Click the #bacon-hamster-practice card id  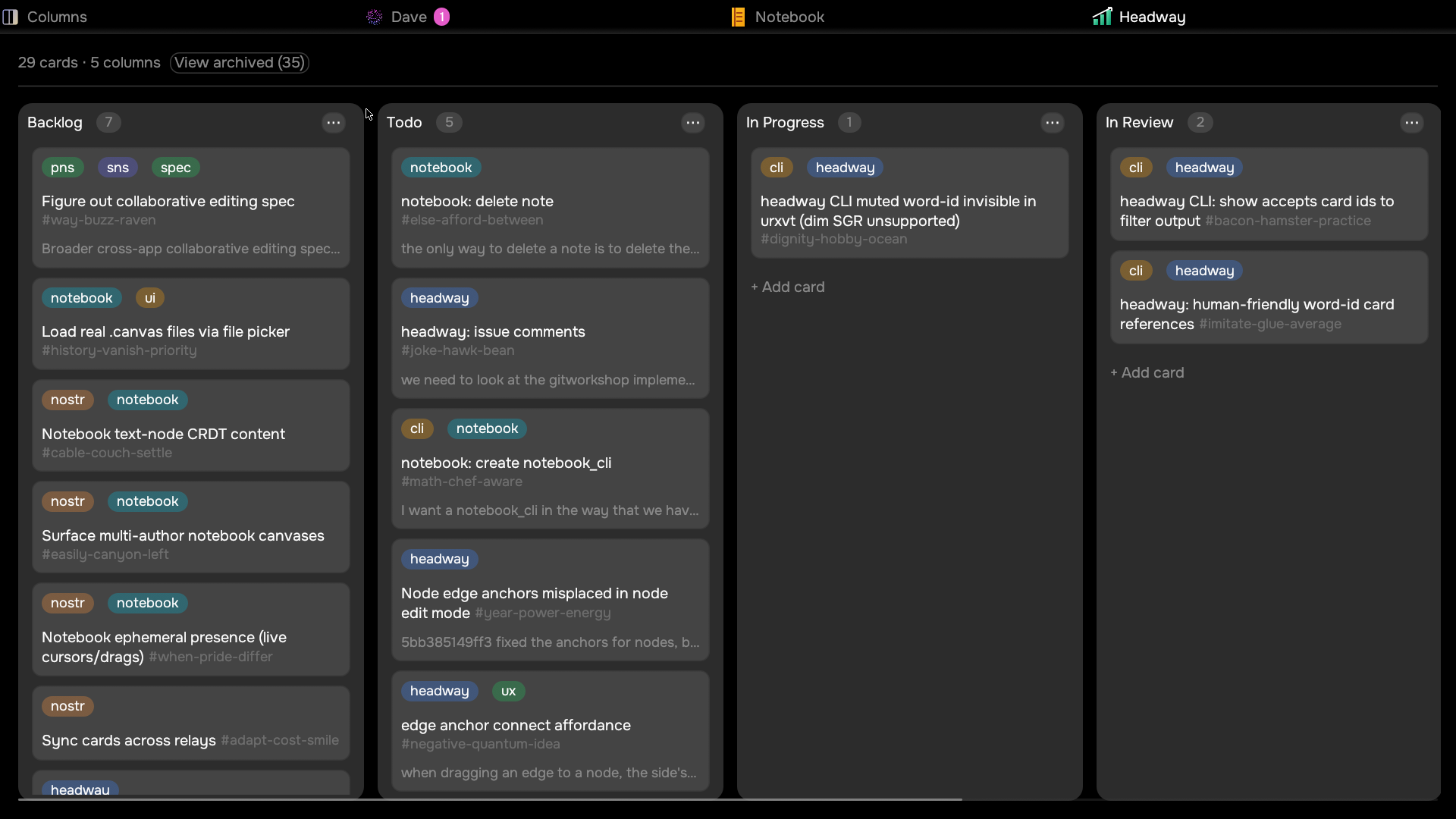pos(1288,221)
